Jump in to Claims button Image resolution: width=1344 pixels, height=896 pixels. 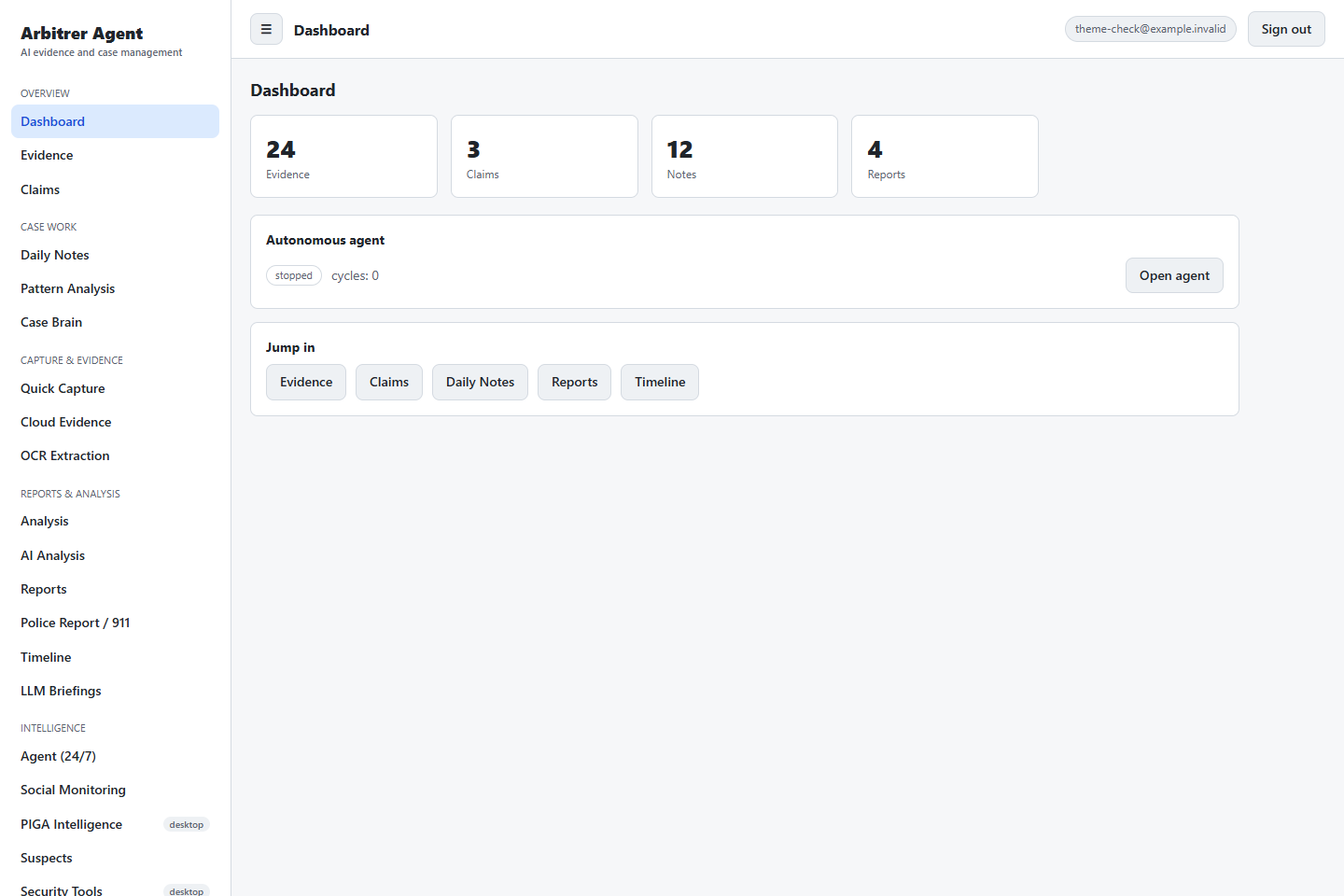[389, 382]
